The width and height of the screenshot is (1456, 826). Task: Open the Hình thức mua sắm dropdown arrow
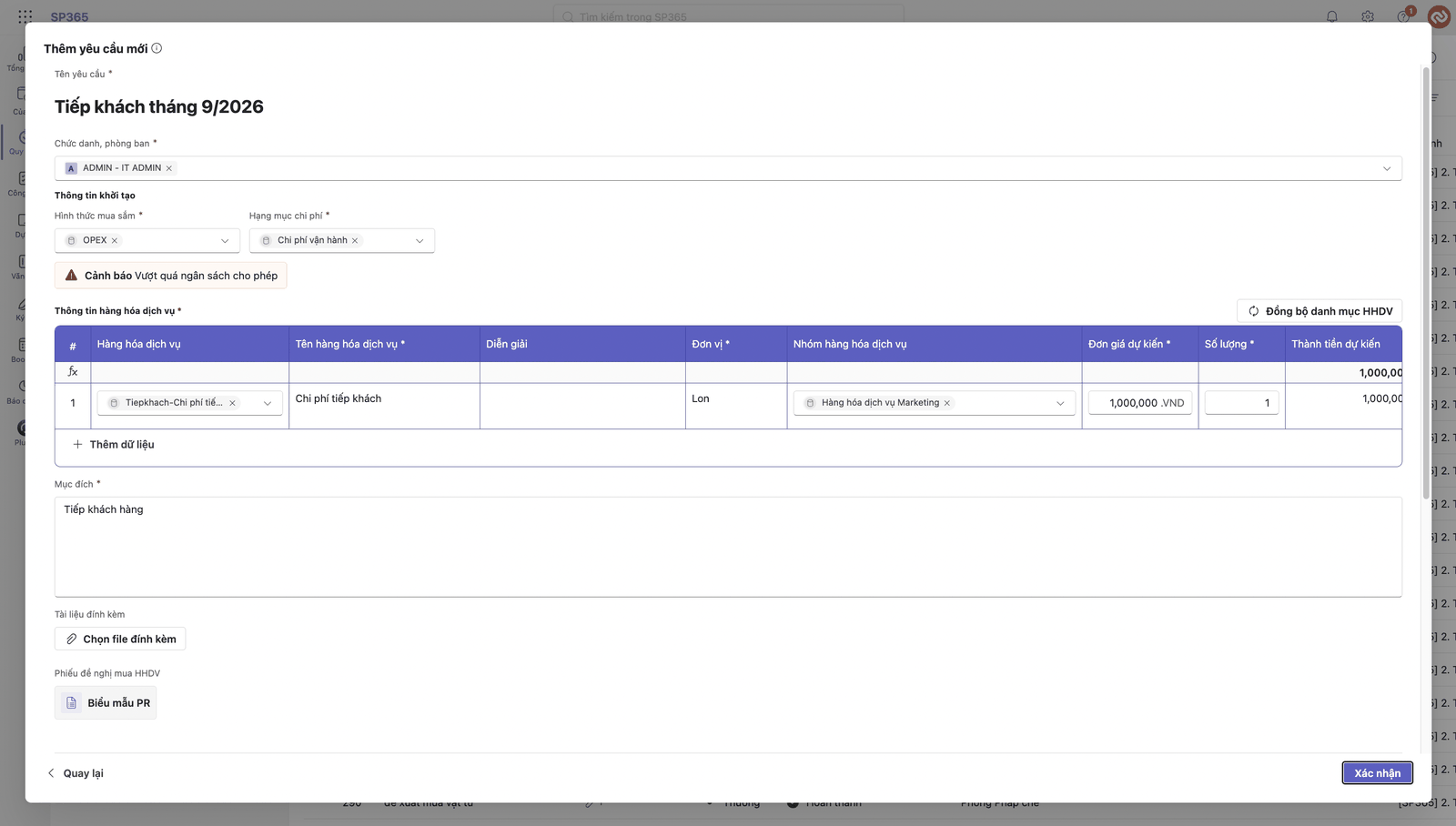click(x=225, y=241)
